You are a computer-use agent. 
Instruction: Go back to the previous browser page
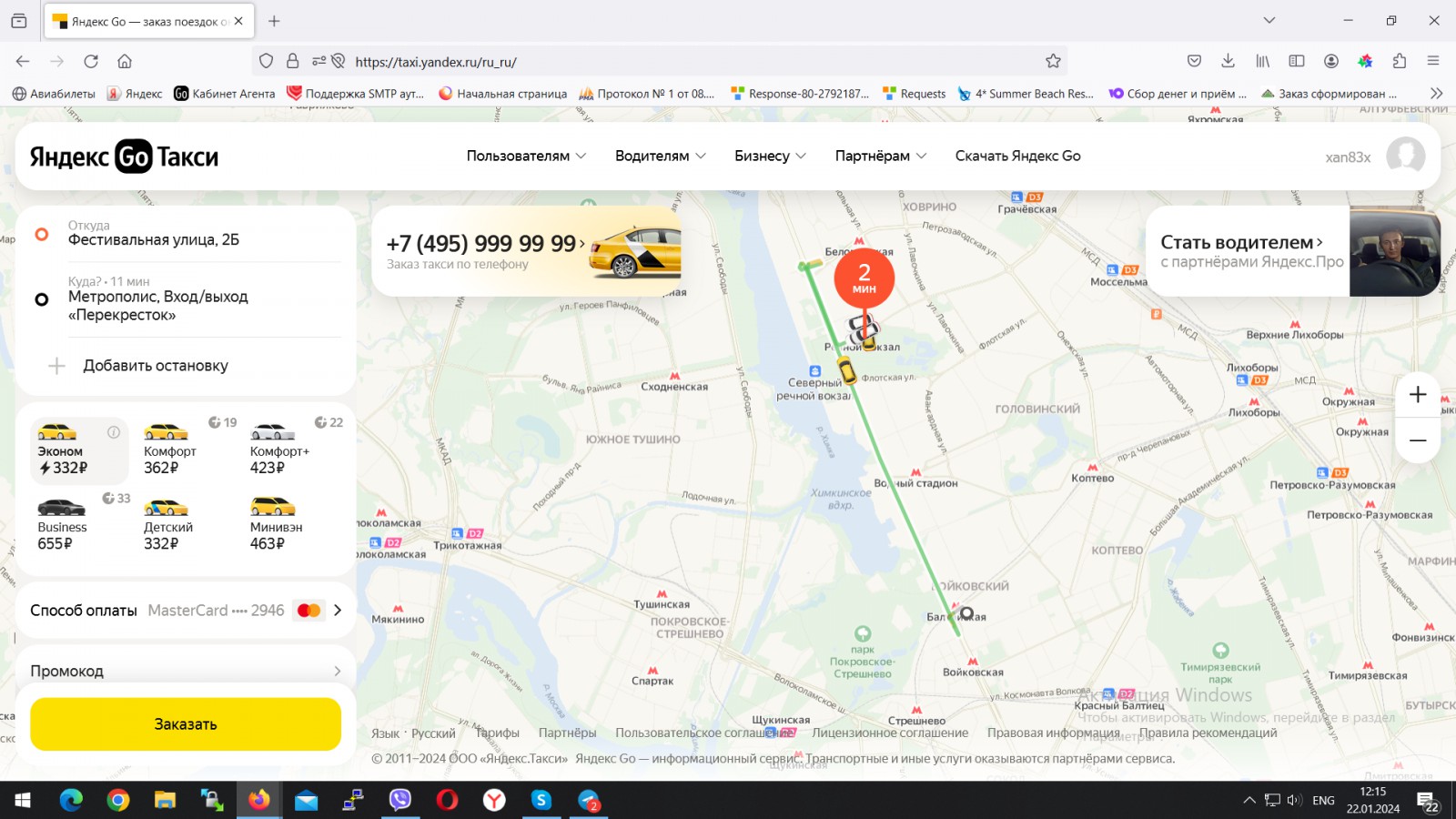[23, 61]
